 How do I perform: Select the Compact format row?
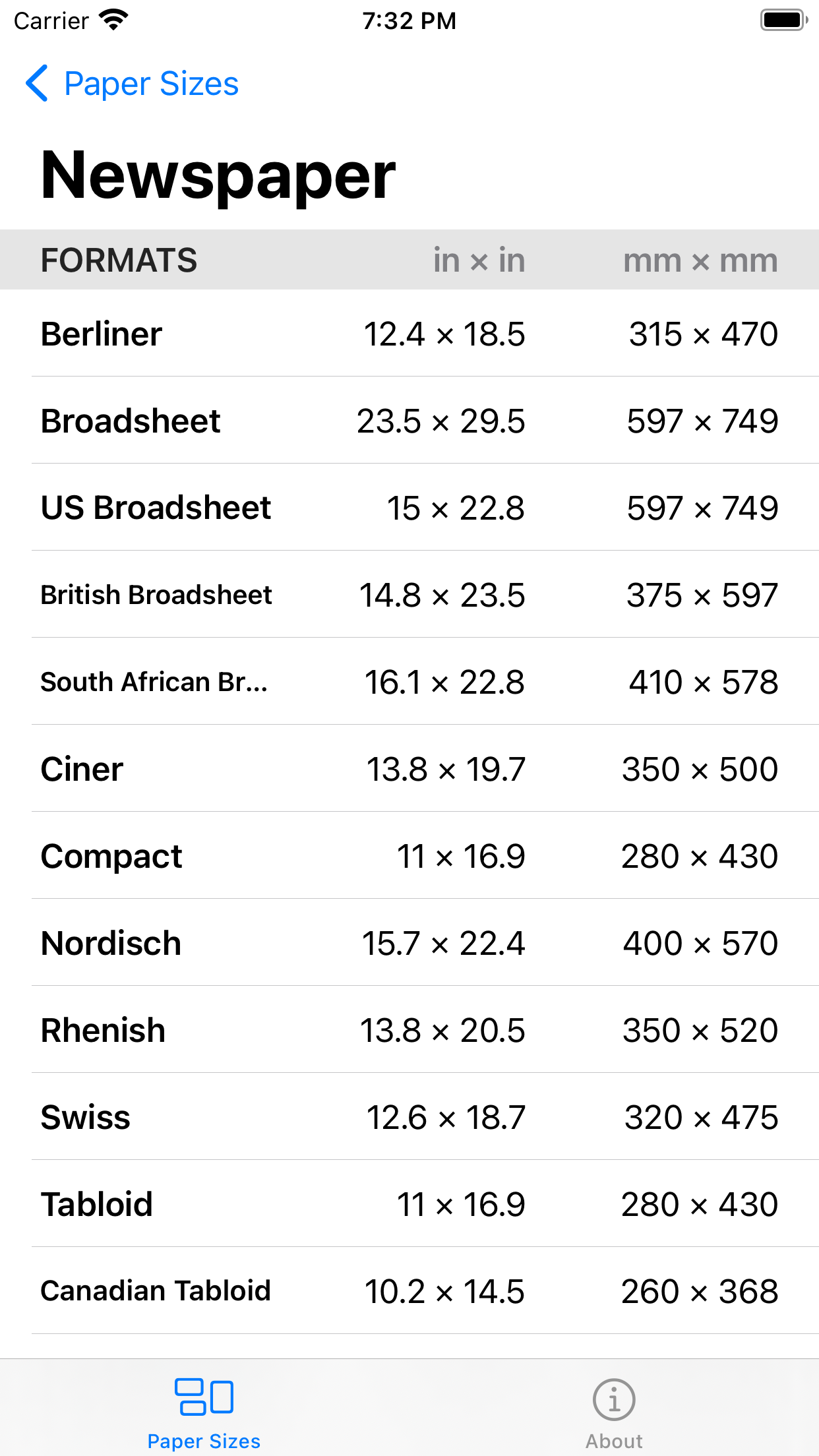tap(409, 856)
